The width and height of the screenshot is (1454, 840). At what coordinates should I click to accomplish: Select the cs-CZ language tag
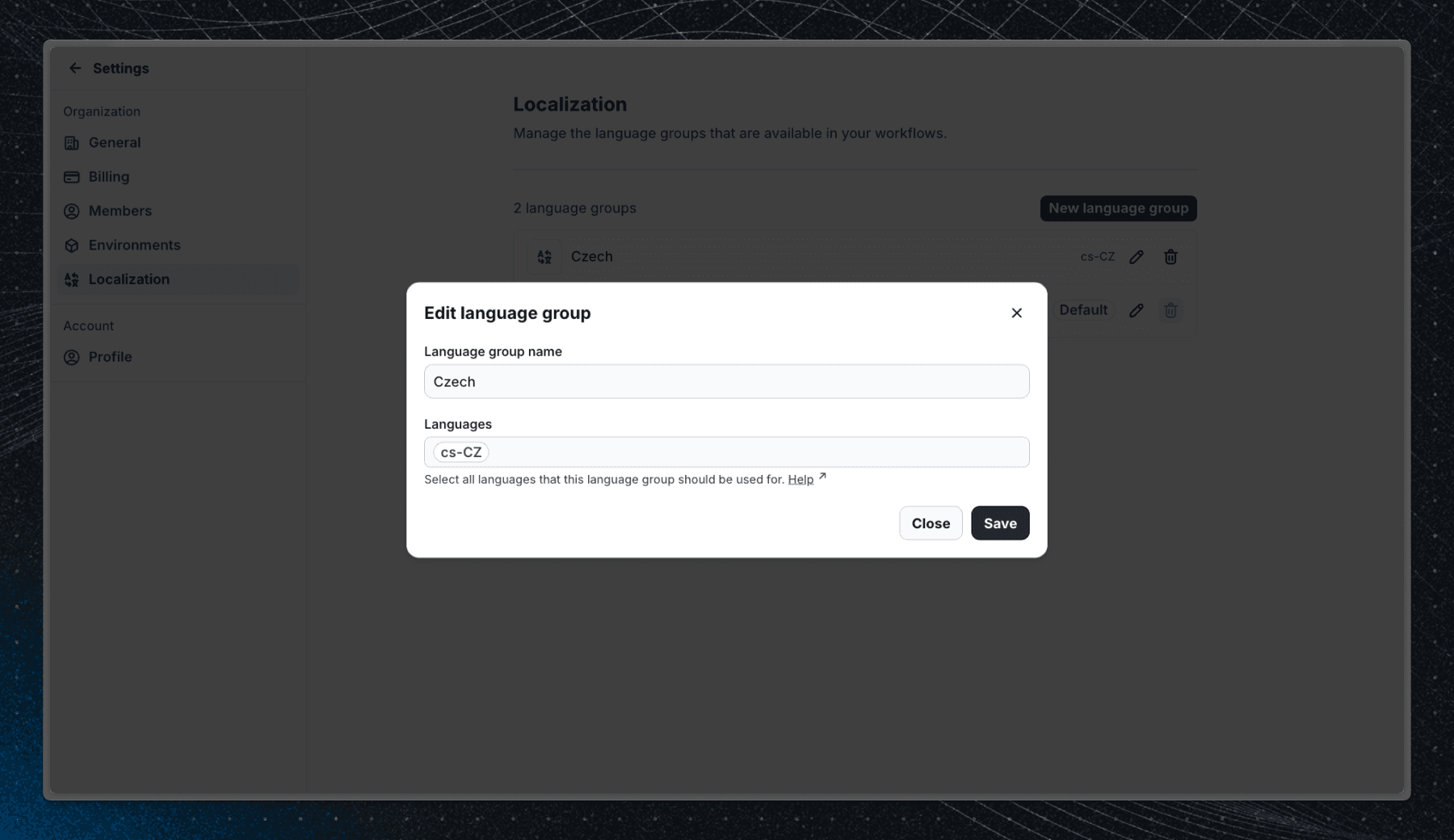coord(461,452)
